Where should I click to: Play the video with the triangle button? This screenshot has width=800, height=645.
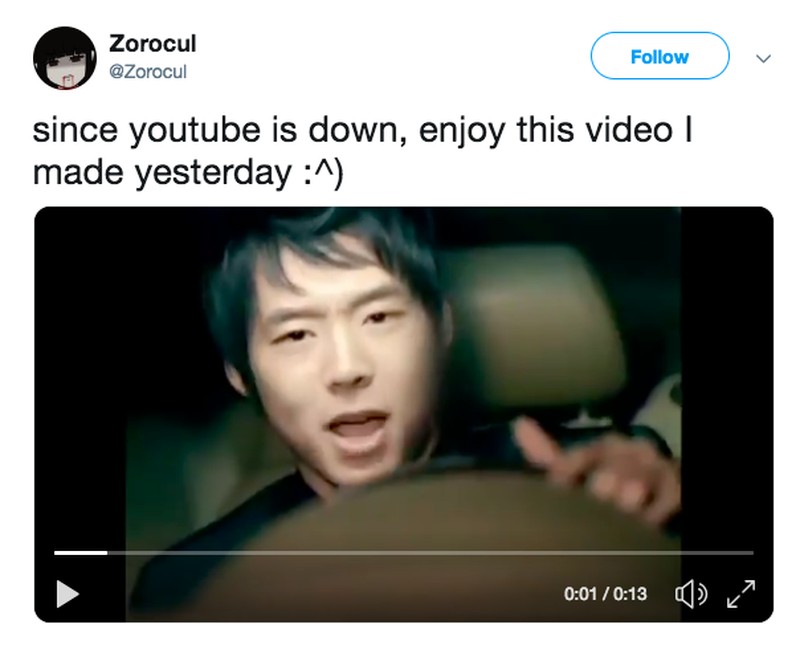(67, 593)
